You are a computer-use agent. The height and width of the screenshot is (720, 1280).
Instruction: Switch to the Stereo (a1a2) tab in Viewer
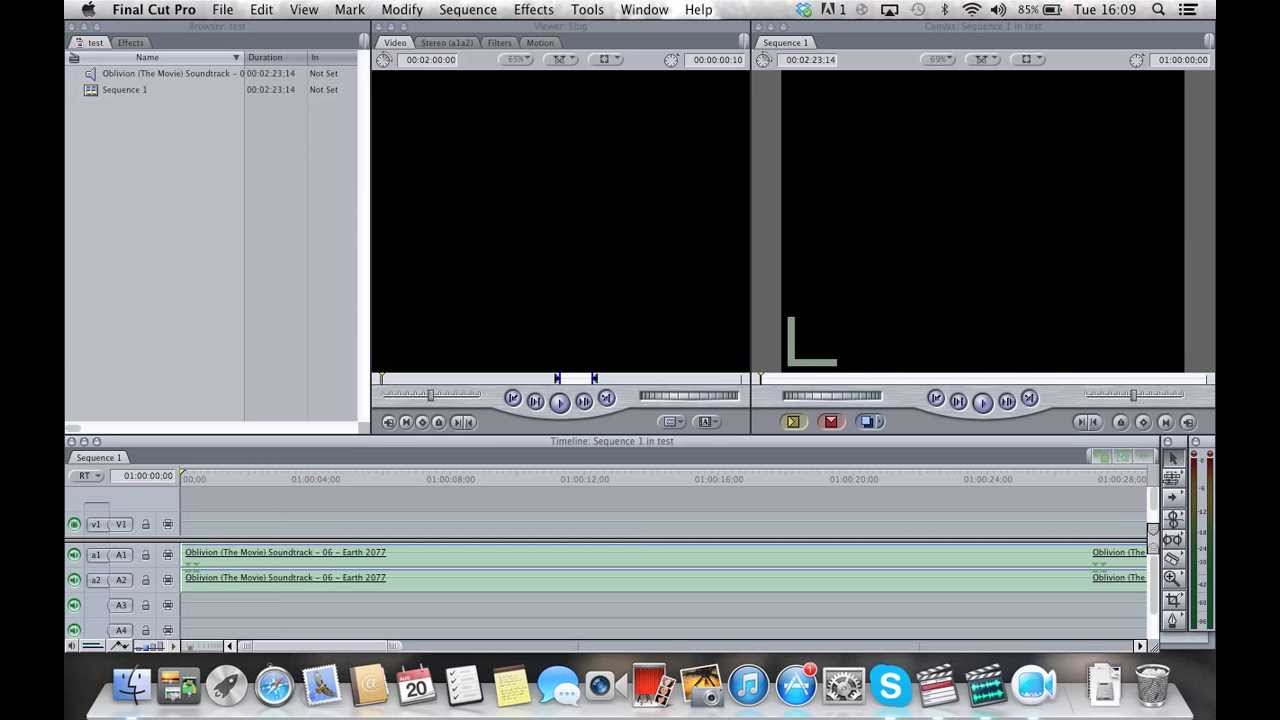coord(446,43)
